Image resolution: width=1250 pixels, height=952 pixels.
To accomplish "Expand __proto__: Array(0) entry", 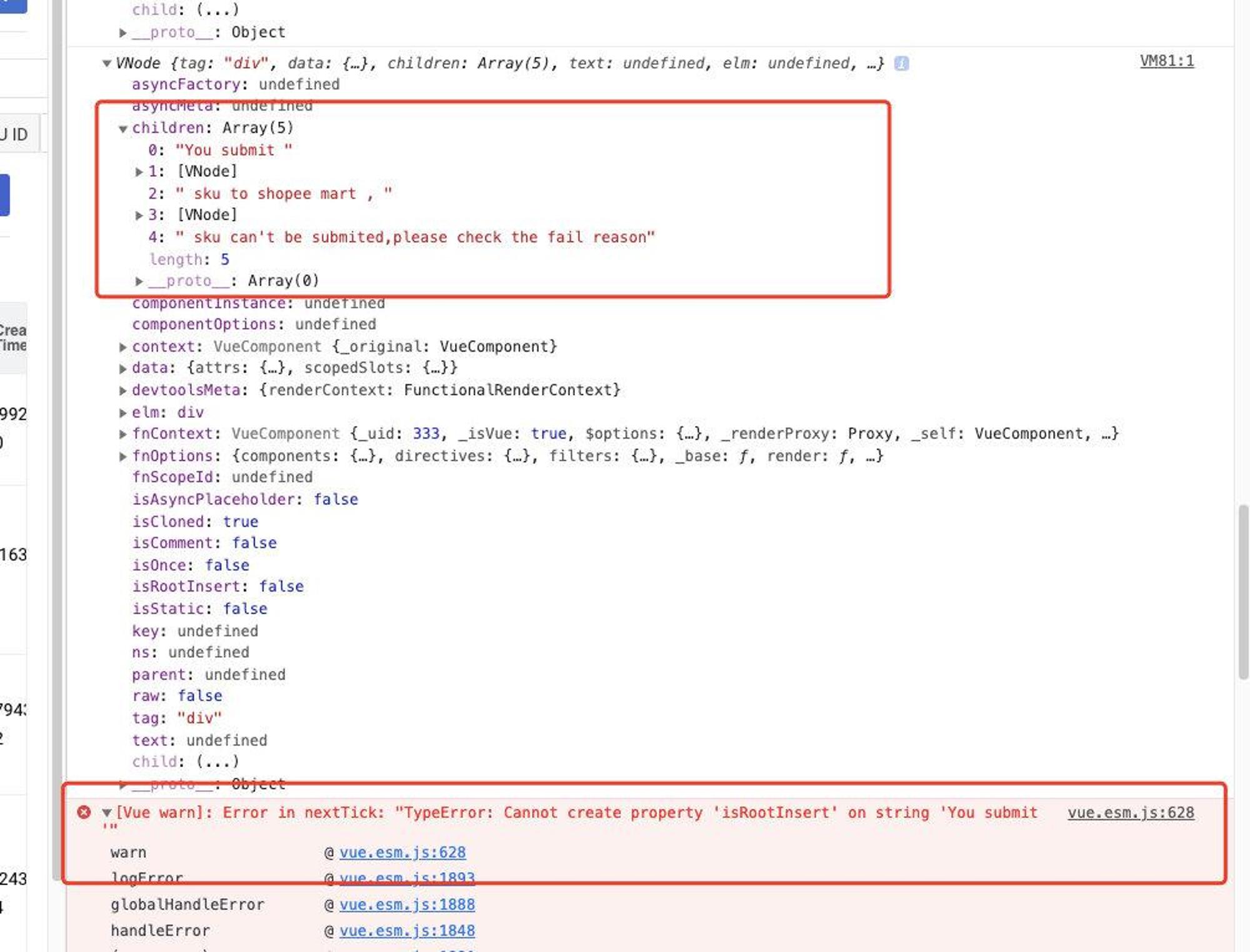I will point(139,281).
